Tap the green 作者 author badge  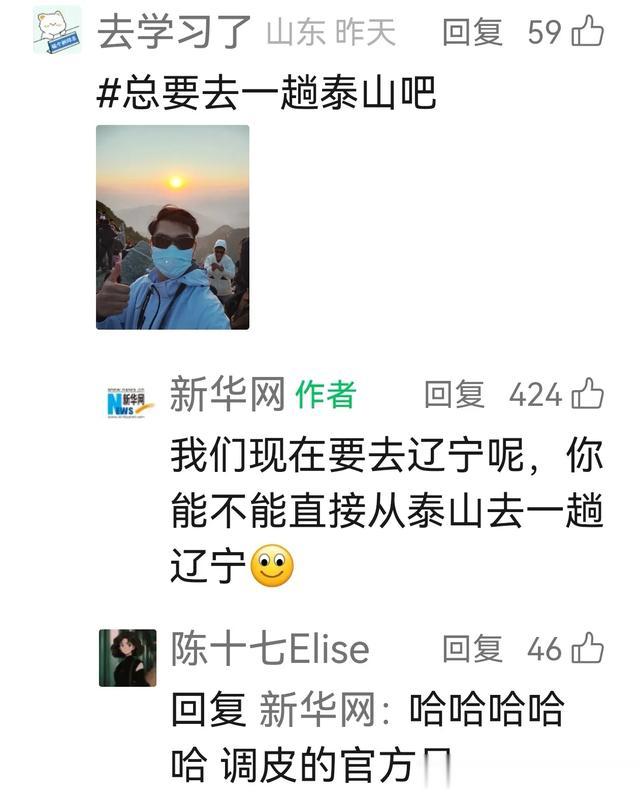[x=326, y=394]
